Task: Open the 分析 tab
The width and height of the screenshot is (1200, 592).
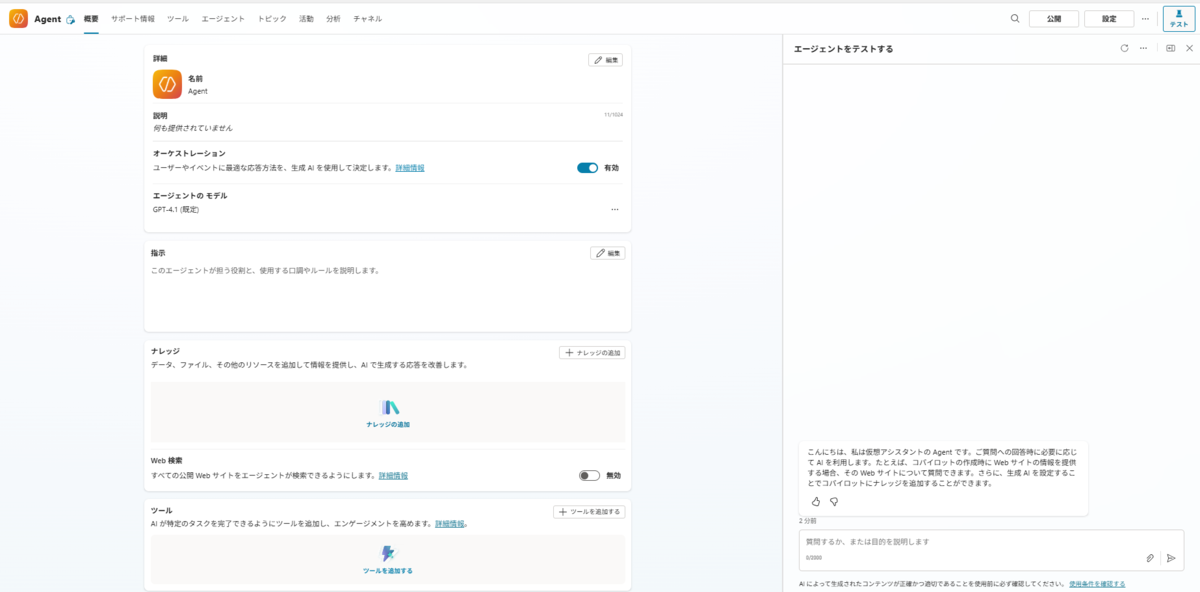Action: pos(333,19)
